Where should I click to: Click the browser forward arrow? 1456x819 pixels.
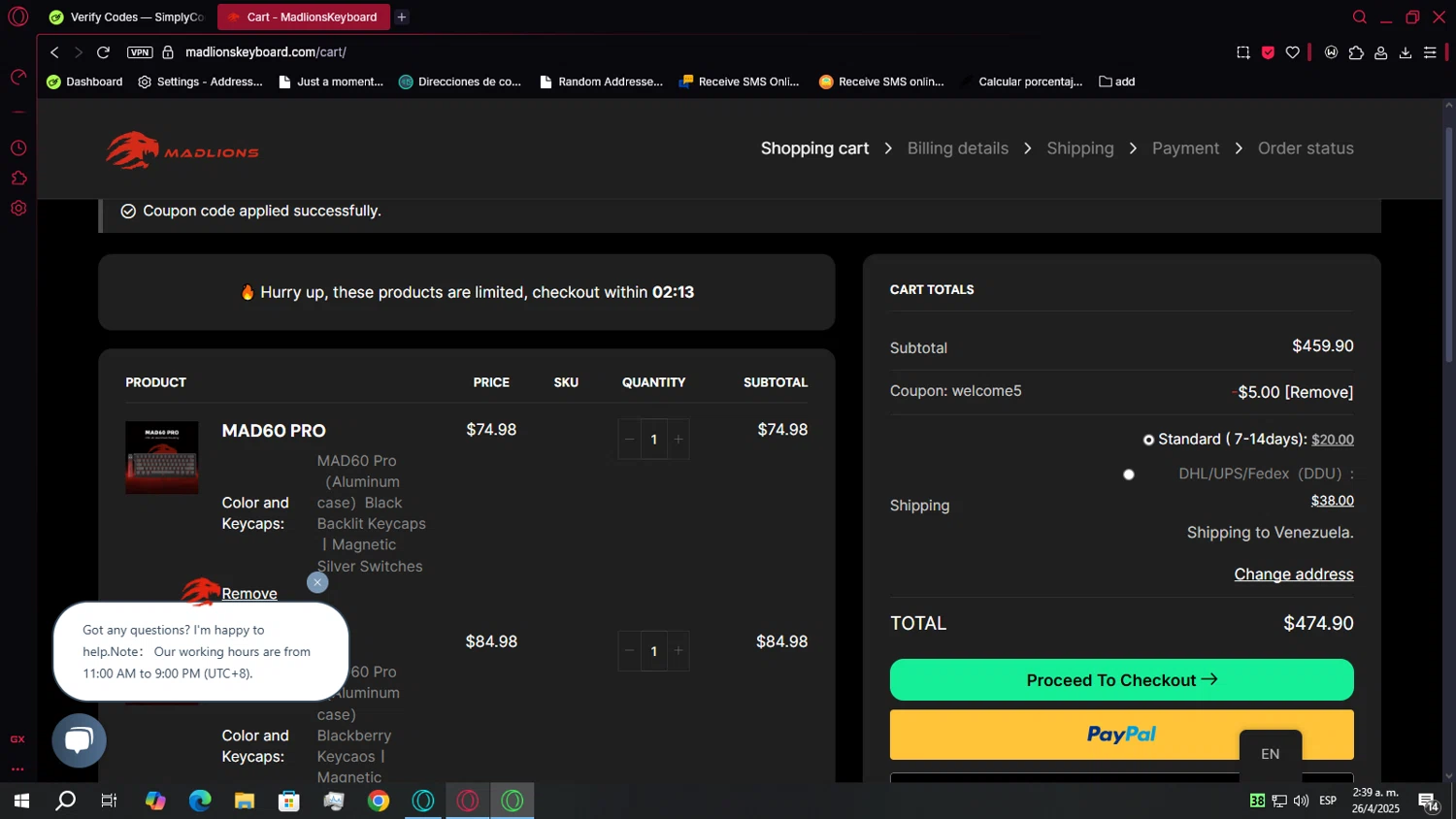79,52
